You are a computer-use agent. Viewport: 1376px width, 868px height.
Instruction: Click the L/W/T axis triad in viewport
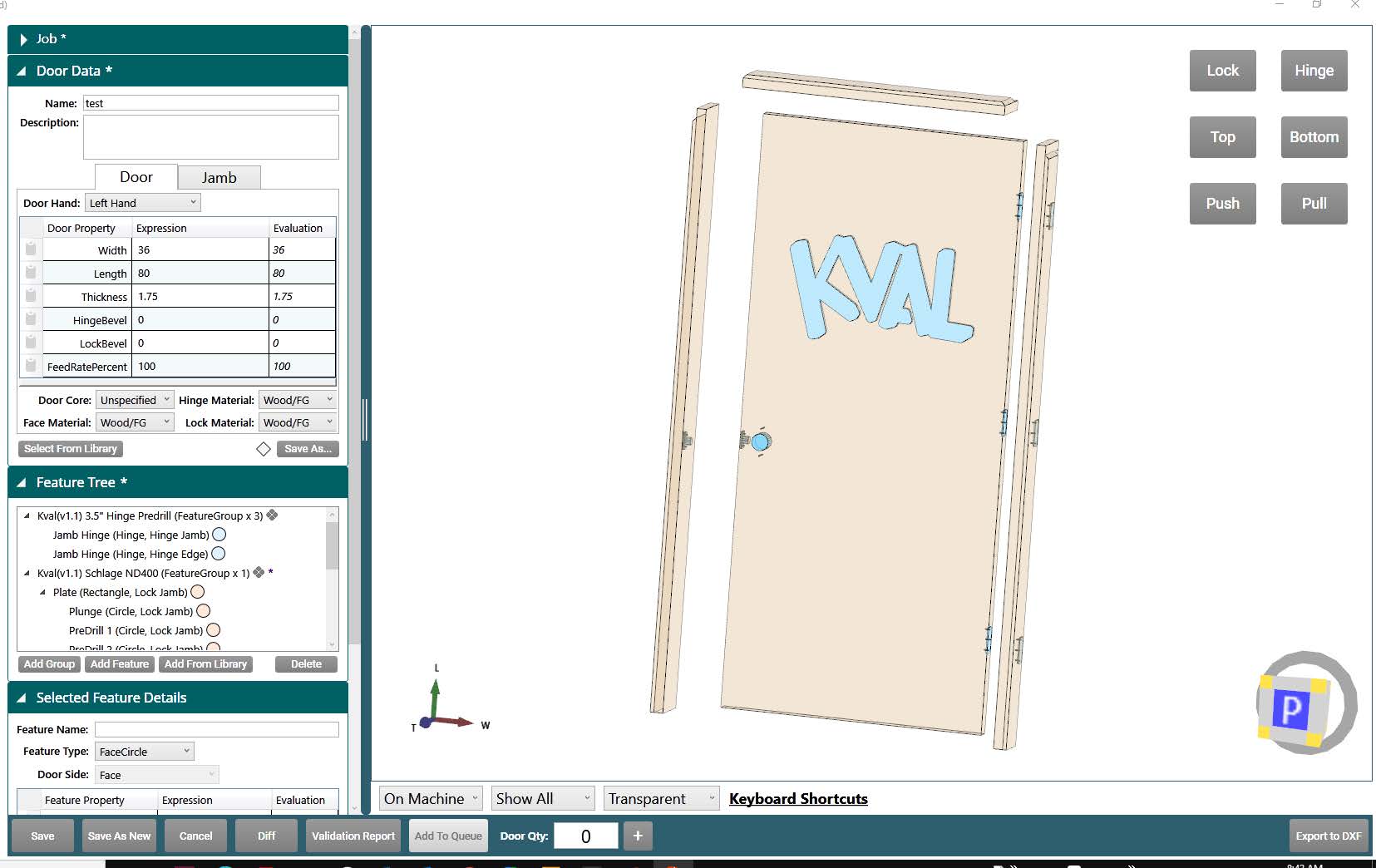click(x=449, y=700)
